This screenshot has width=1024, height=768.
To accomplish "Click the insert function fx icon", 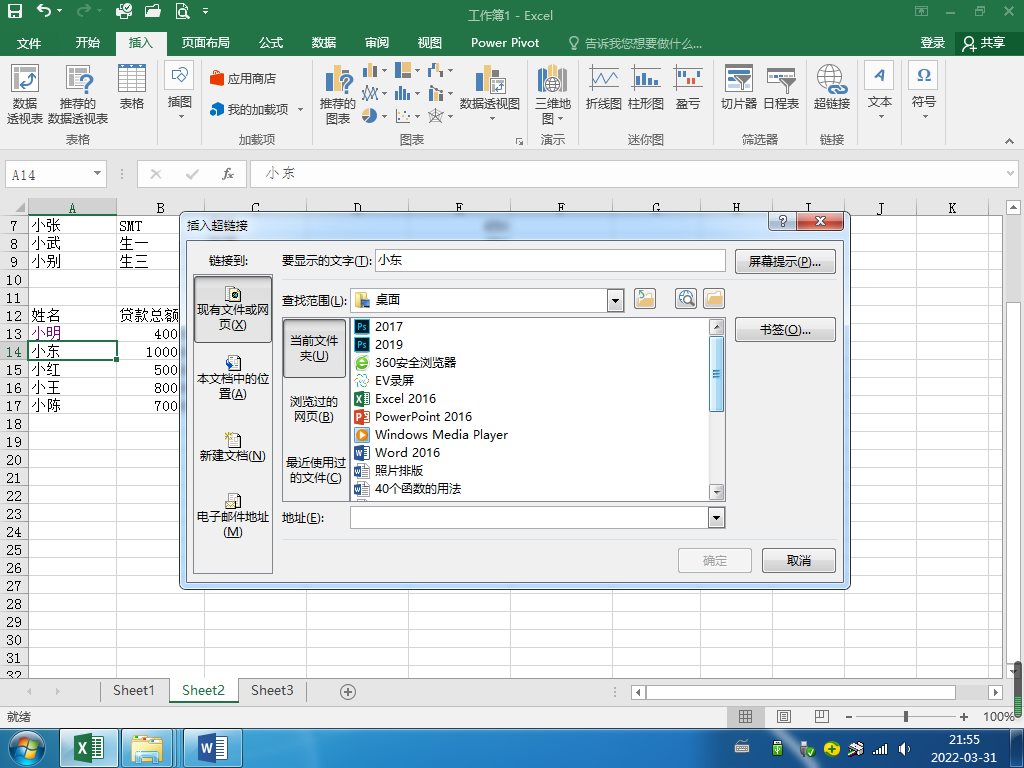I will click(228, 174).
